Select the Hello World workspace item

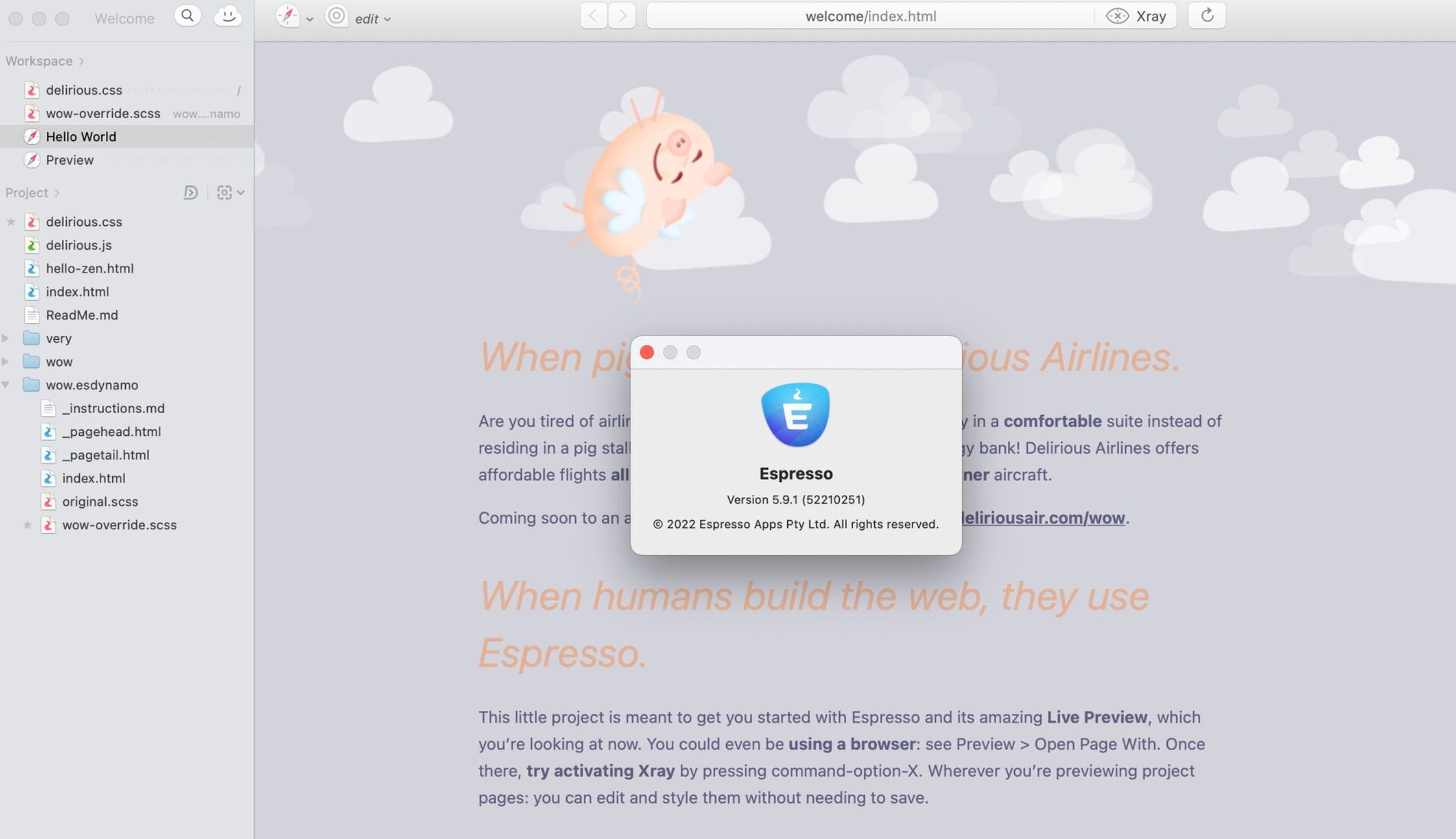coord(127,136)
